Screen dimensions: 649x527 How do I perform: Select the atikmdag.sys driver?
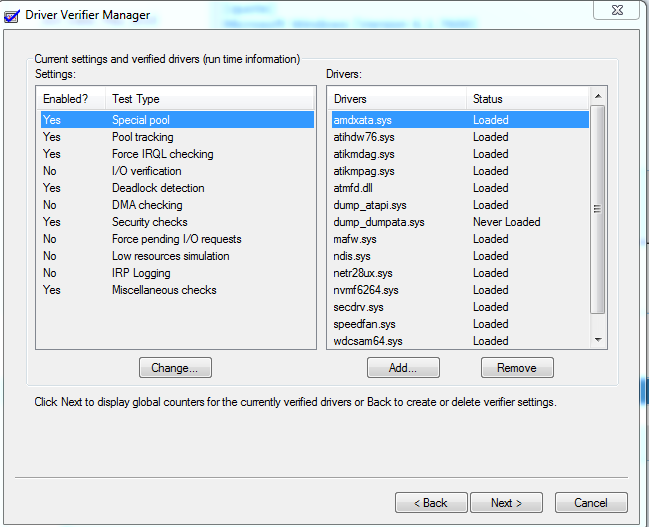(x=460, y=154)
